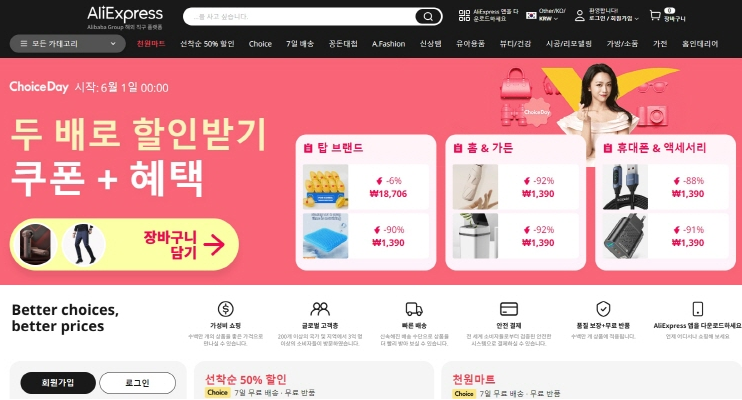Viewport: 742px width, 400px height.
Task: Select the Choice navigation menu item
Action: (260, 44)
